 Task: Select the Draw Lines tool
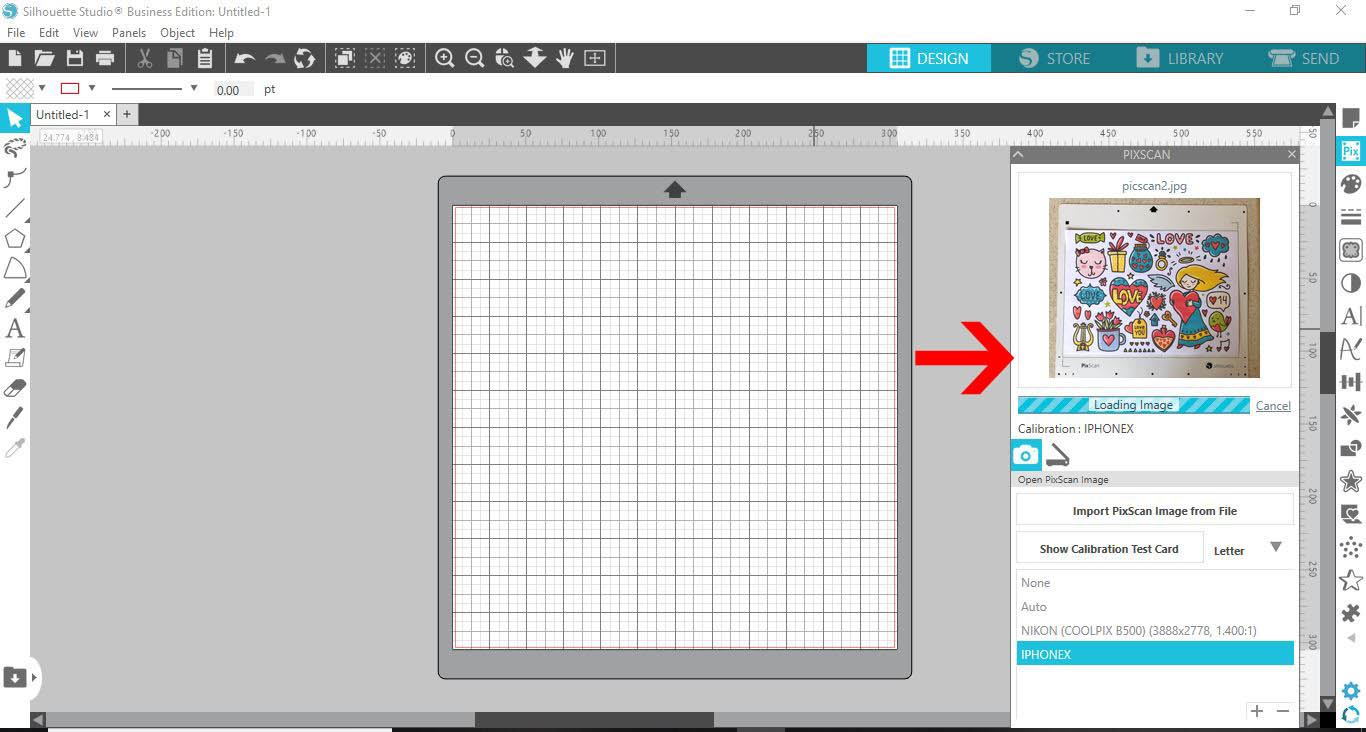coord(14,208)
